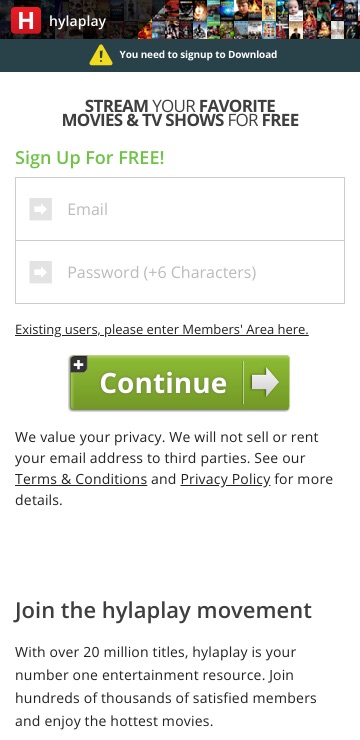Click the hylaplay brand name in header
Image resolution: width=360 pixels, height=740 pixels.
(77, 22)
